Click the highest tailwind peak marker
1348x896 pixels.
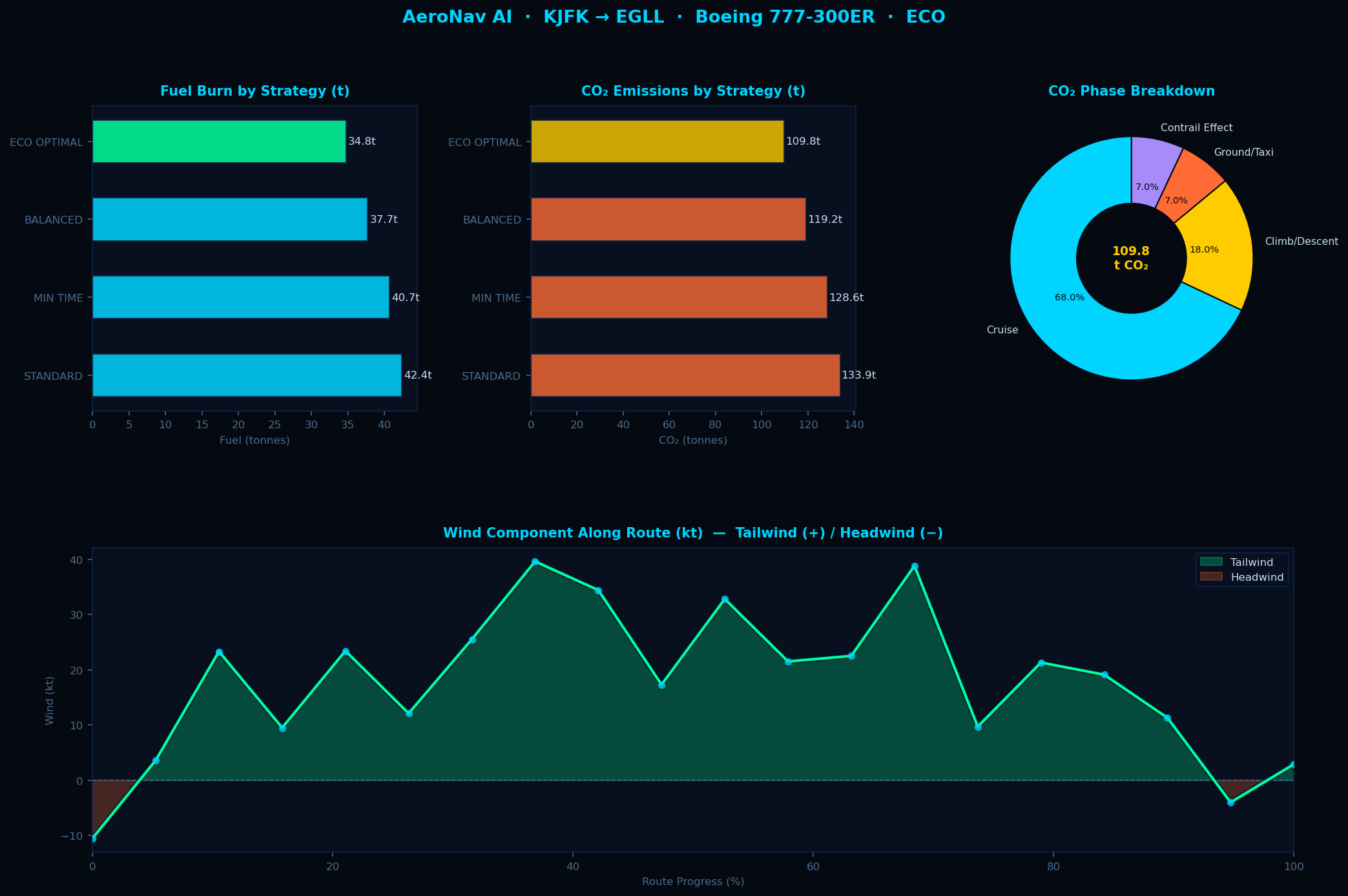(535, 562)
